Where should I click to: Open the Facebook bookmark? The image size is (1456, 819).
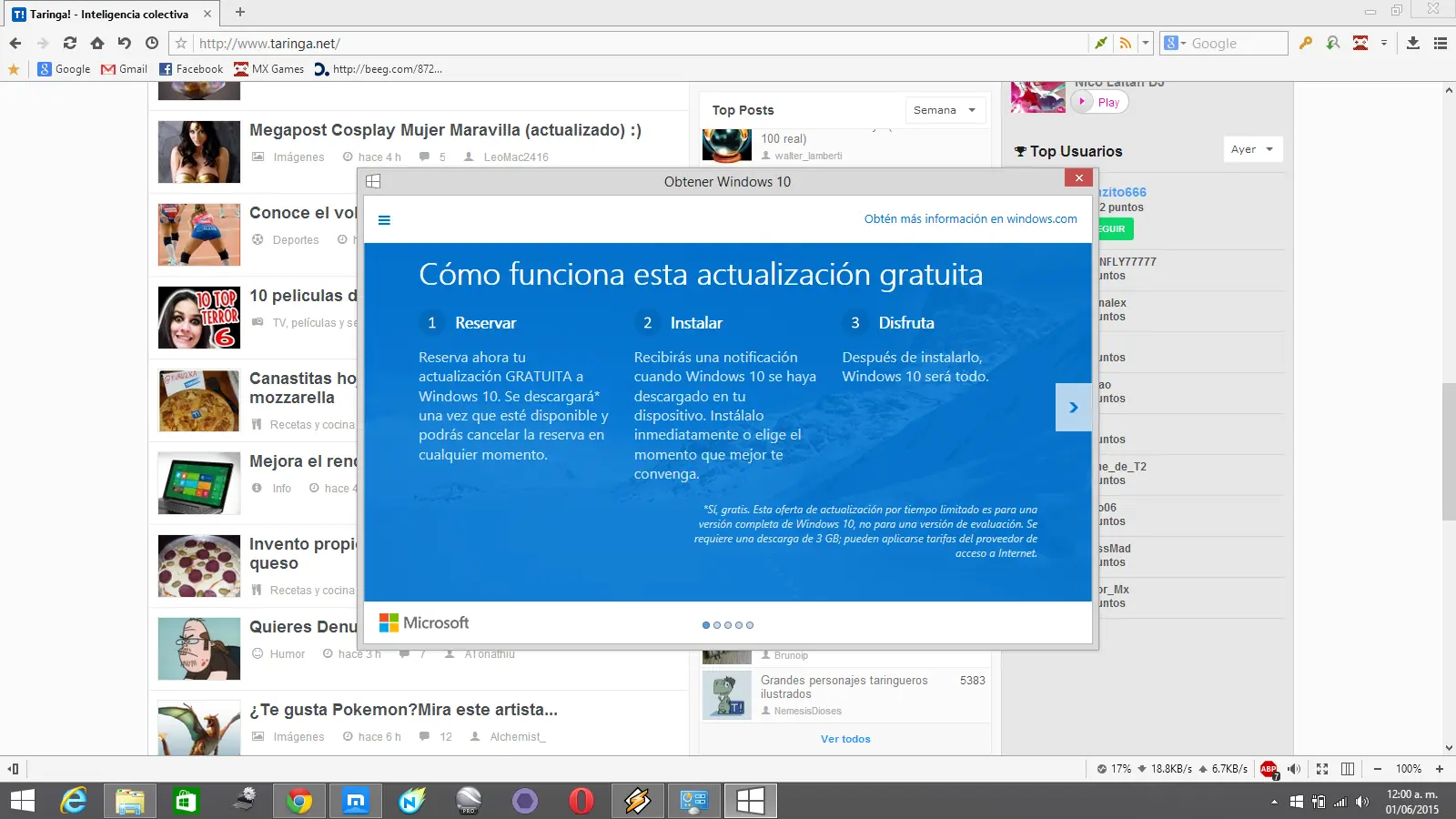[x=191, y=69]
